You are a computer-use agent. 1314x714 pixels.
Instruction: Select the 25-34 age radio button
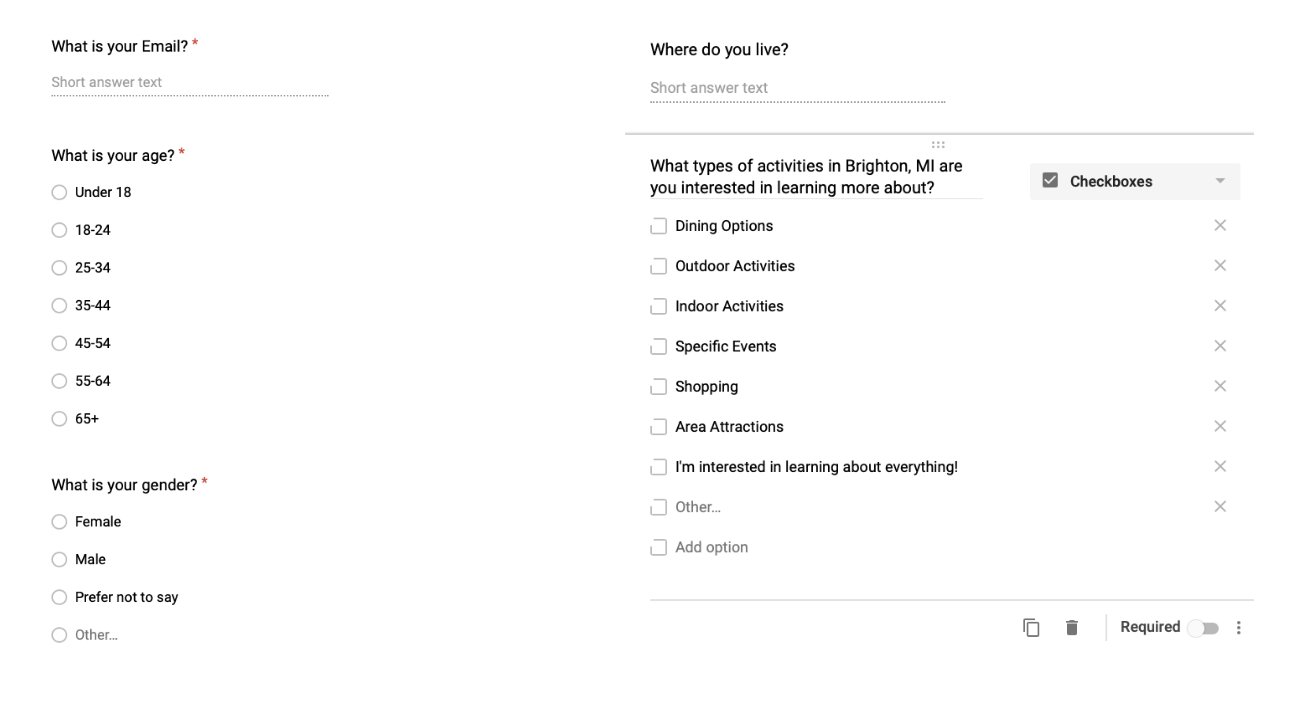pyautogui.click(x=59, y=268)
